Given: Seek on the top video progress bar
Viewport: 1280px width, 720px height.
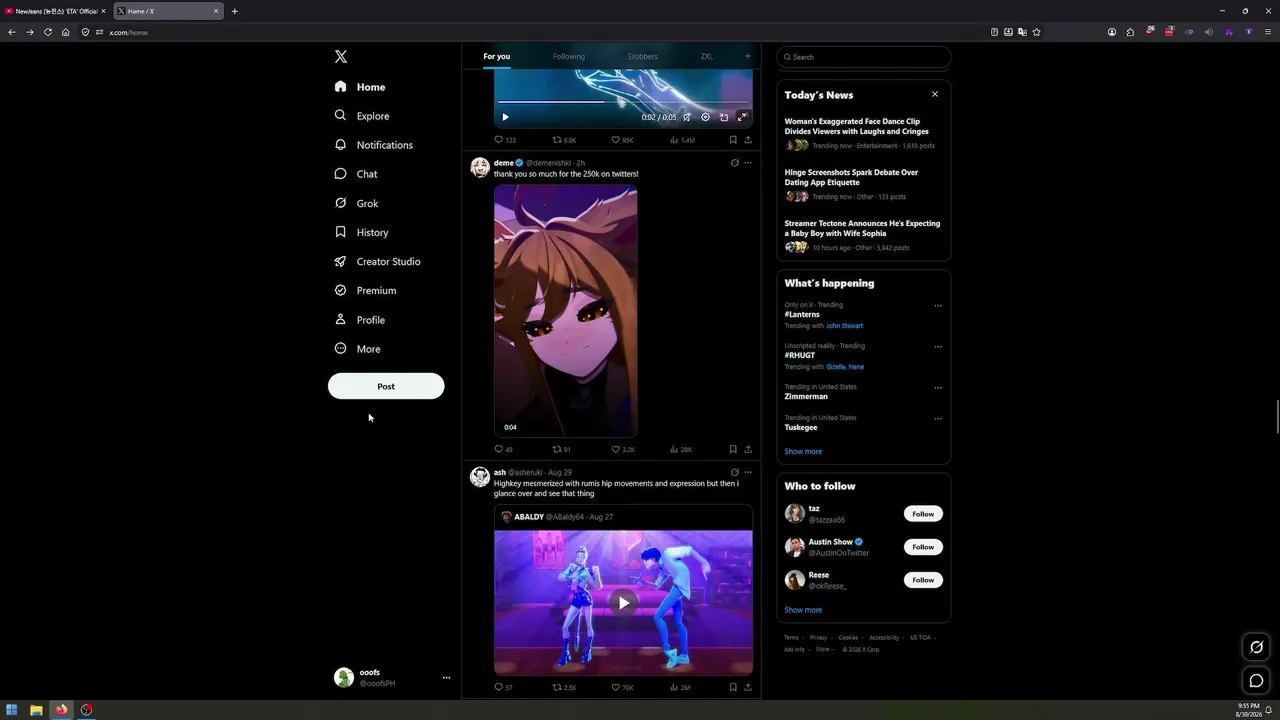Looking at the screenshot, I should [623, 102].
